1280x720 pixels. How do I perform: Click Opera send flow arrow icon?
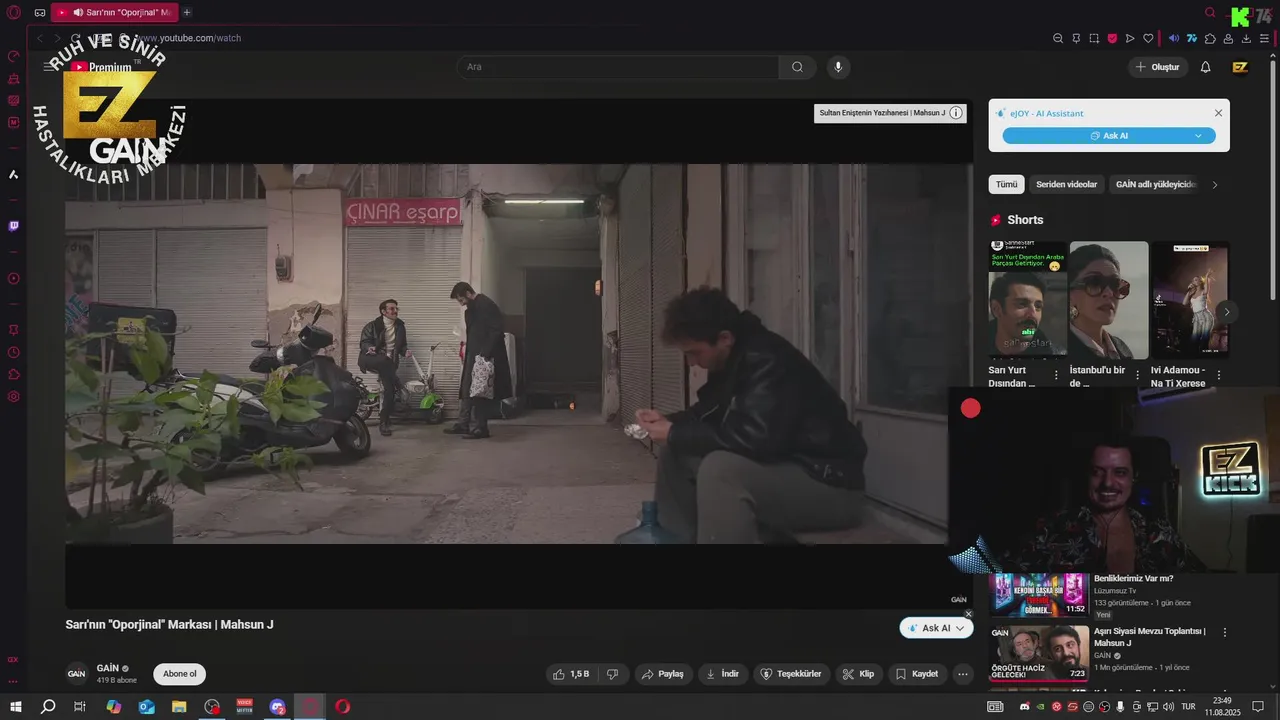(1130, 38)
